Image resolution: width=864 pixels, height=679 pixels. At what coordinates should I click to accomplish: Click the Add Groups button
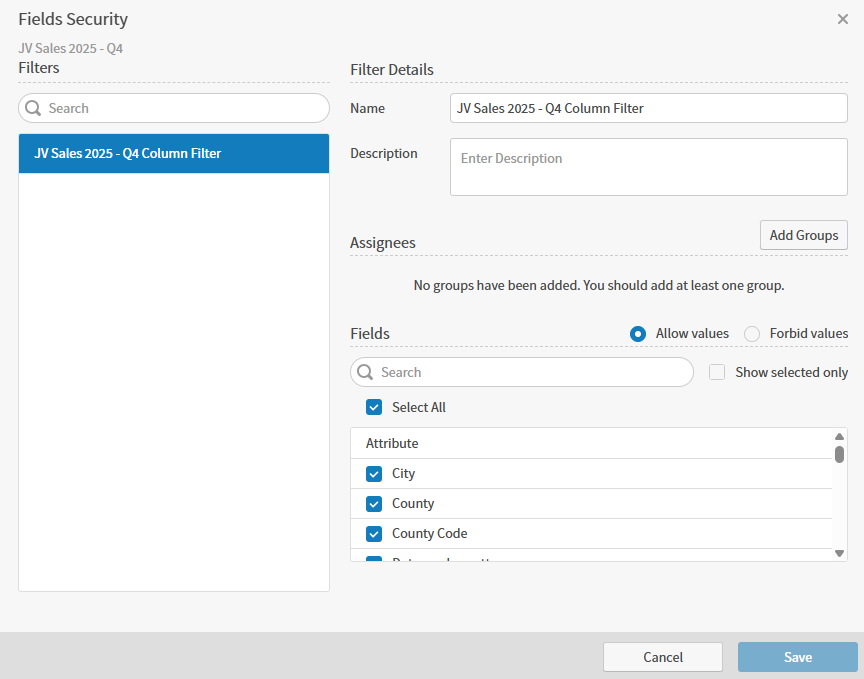804,235
